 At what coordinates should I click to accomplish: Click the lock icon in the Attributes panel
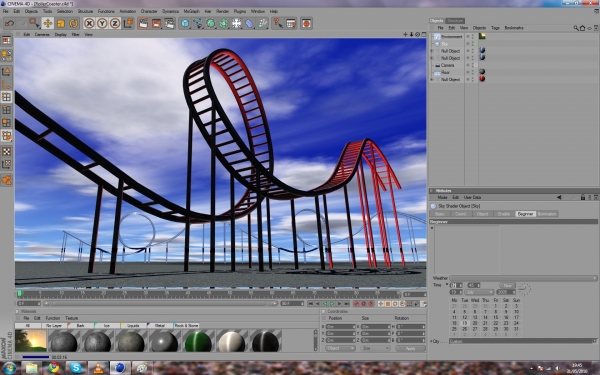583,197
